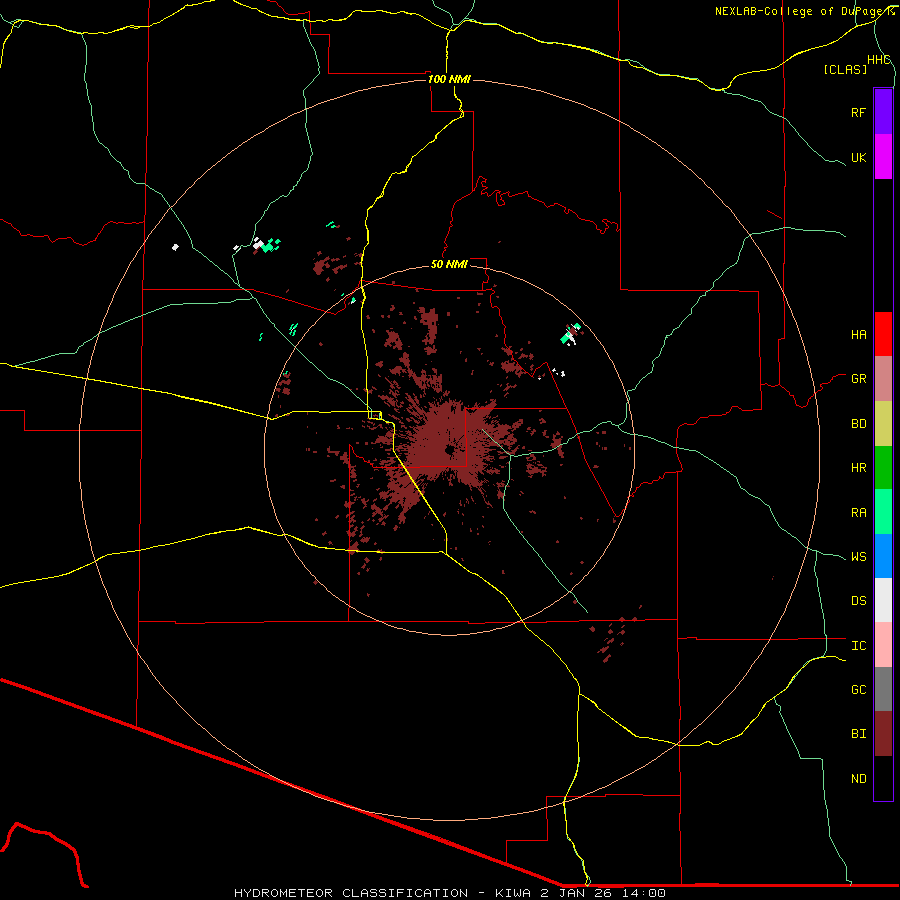Click the GR dusty-pink legend swatch

pyautogui.click(x=883, y=379)
